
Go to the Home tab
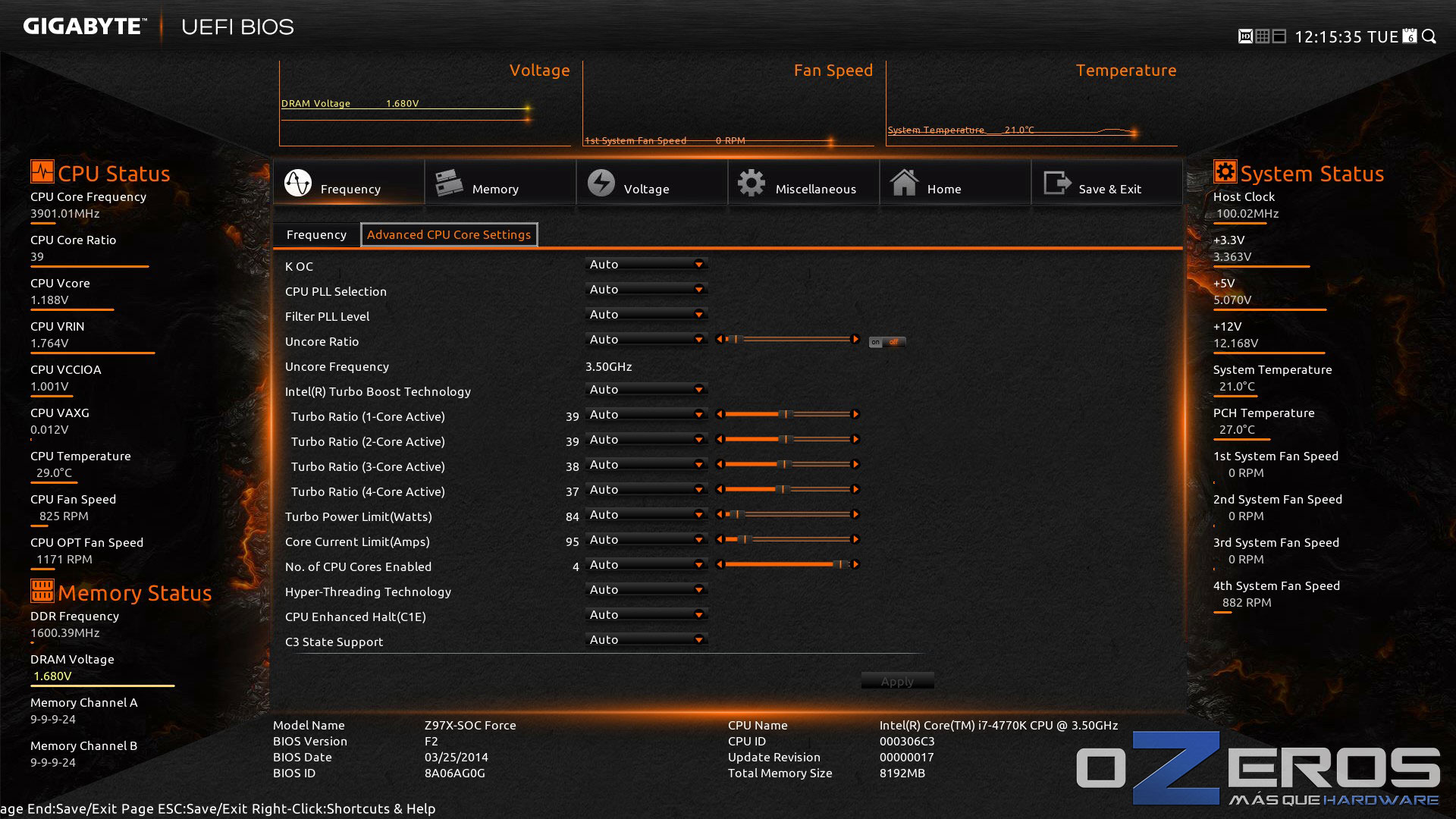(x=955, y=183)
